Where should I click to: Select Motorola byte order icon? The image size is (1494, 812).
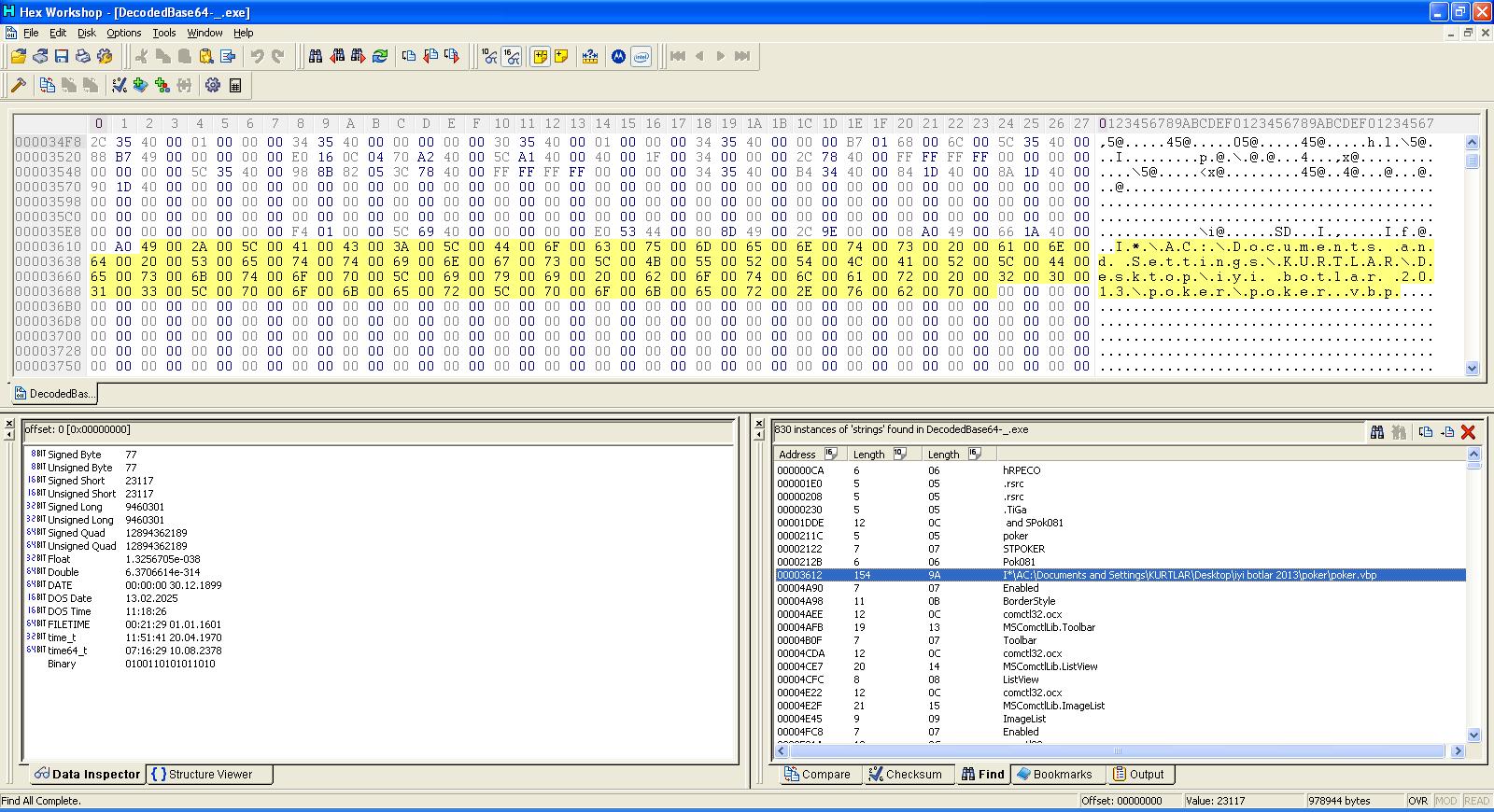(x=619, y=56)
